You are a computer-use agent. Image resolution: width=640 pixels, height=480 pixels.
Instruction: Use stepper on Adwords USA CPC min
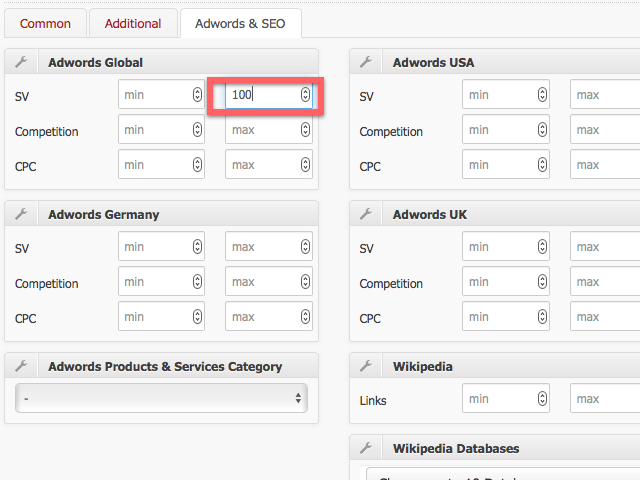coord(542,165)
